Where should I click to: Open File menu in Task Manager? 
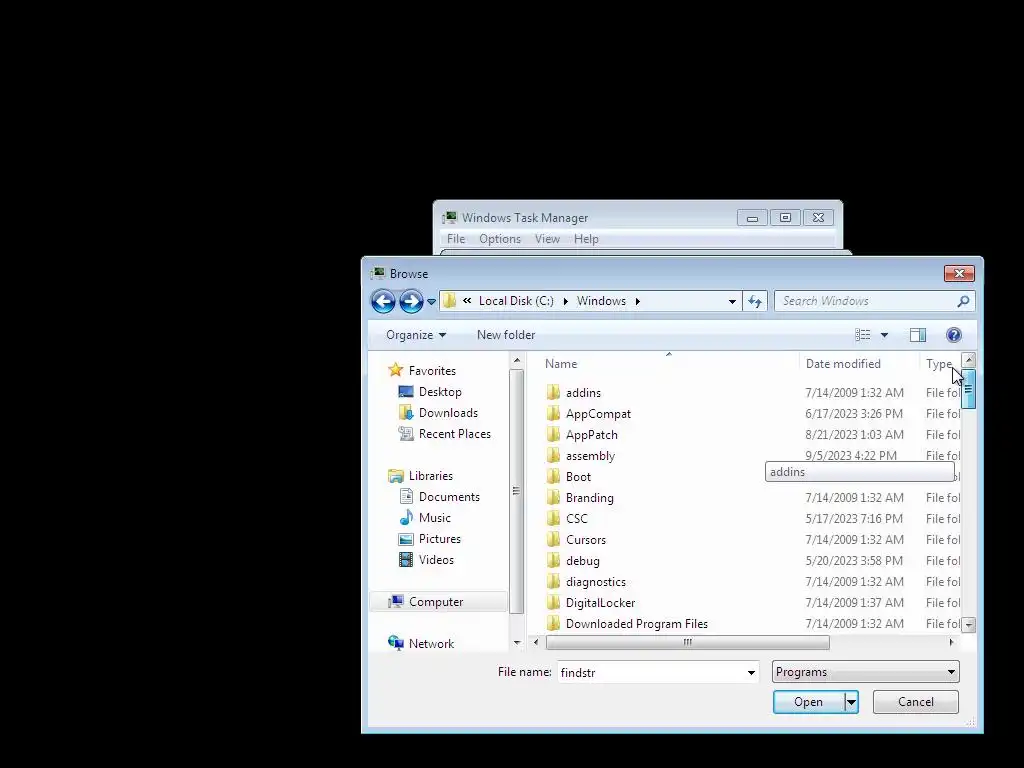[x=456, y=239]
